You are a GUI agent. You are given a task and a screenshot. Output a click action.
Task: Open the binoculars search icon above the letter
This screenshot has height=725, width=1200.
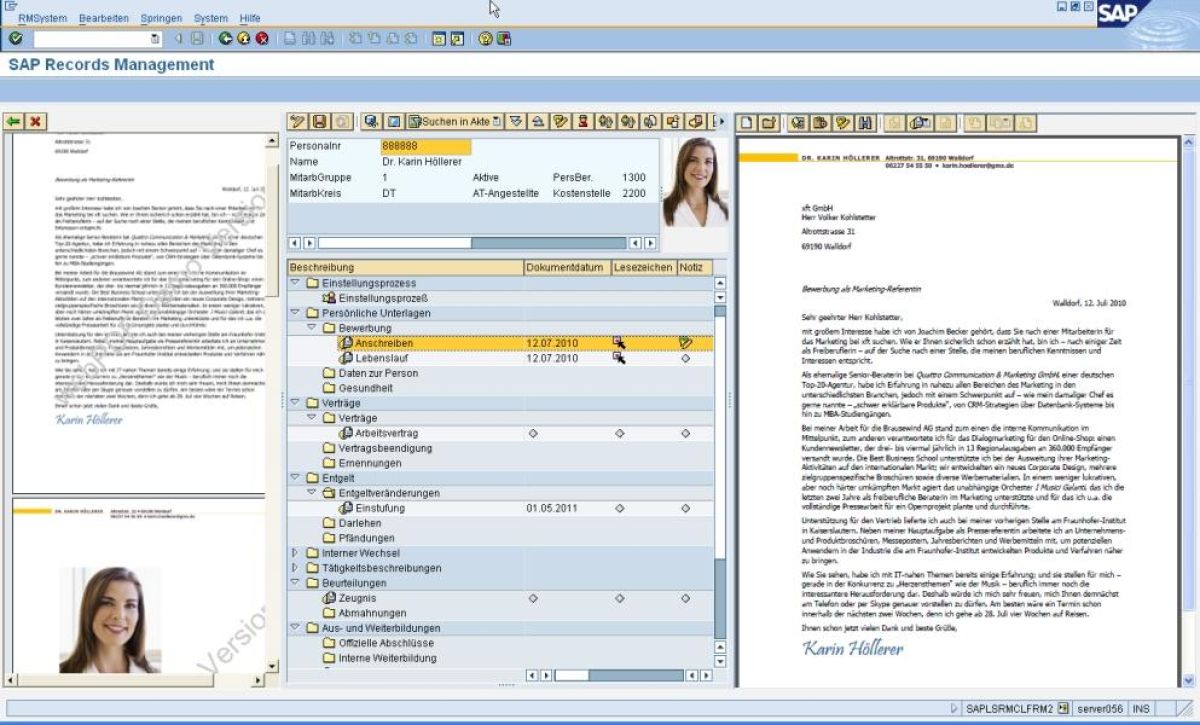tap(865, 122)
